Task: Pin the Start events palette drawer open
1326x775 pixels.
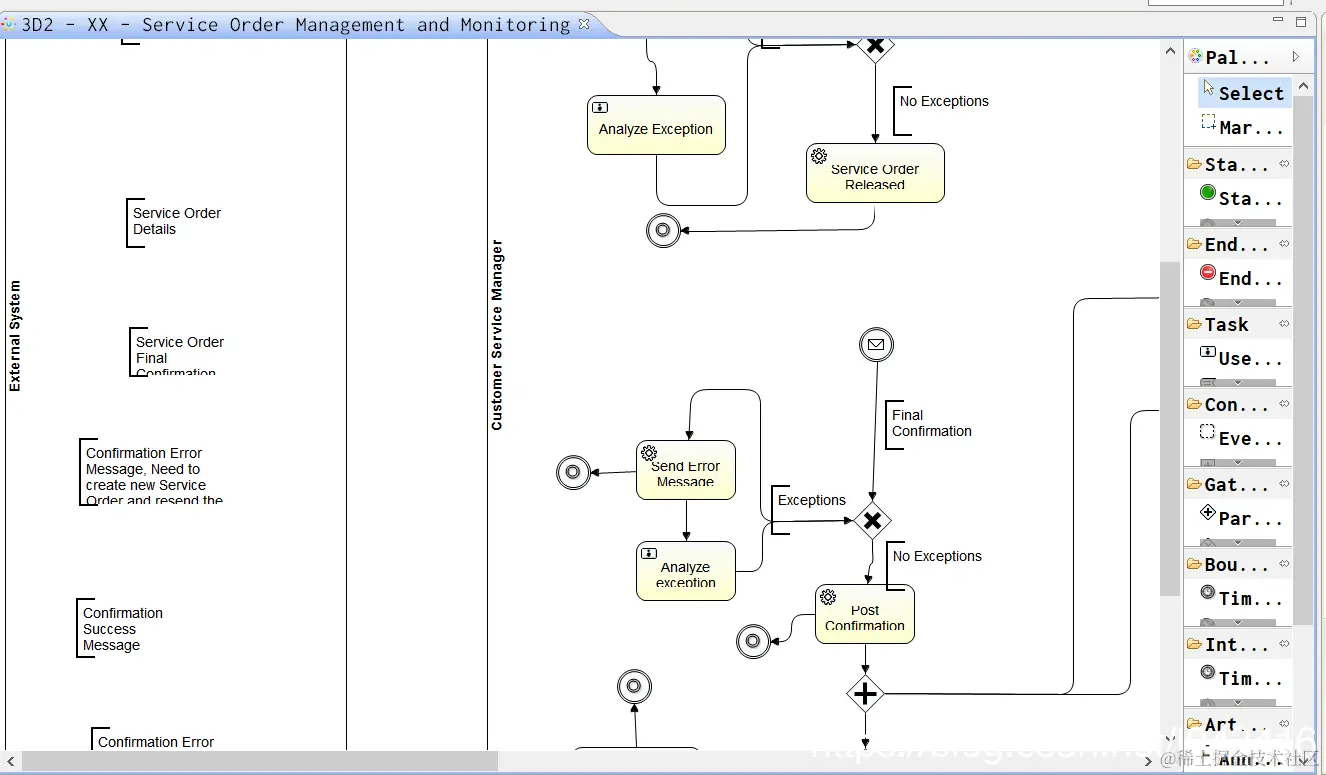Action: tap(1284, 164)
